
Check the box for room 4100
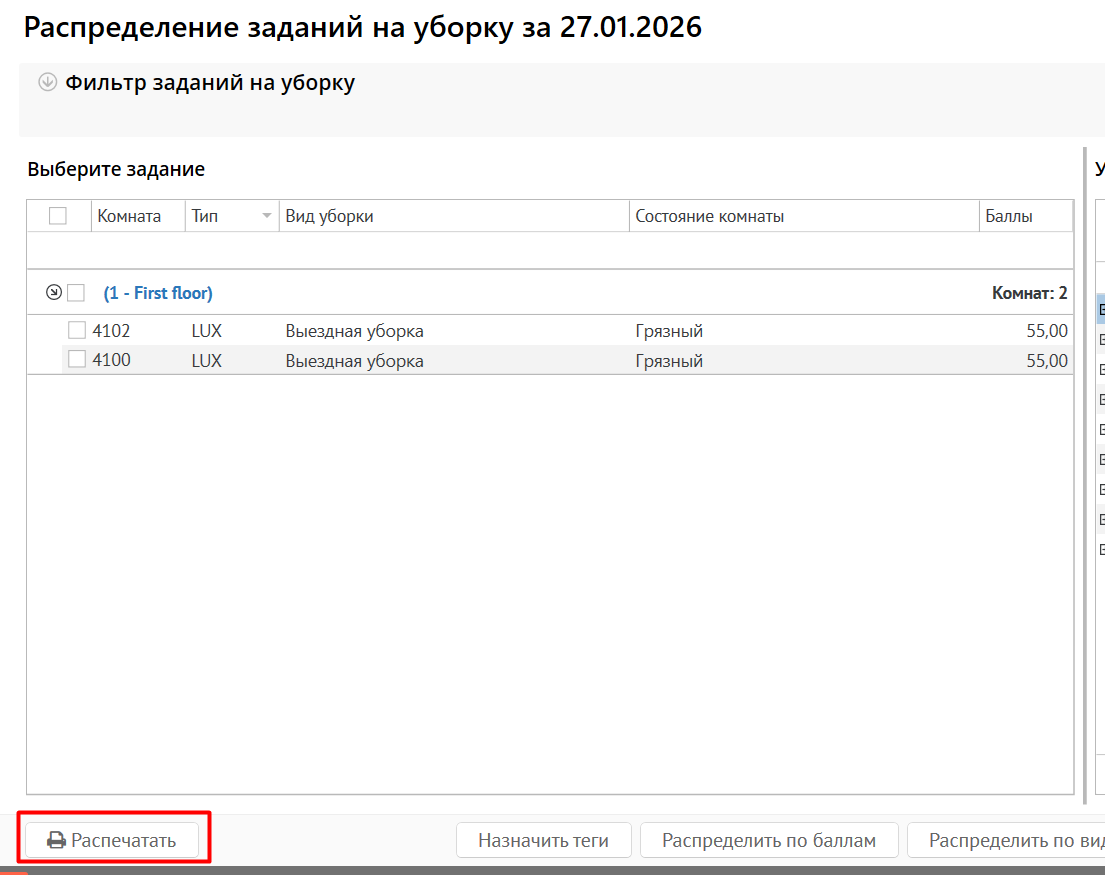[77, 360]
